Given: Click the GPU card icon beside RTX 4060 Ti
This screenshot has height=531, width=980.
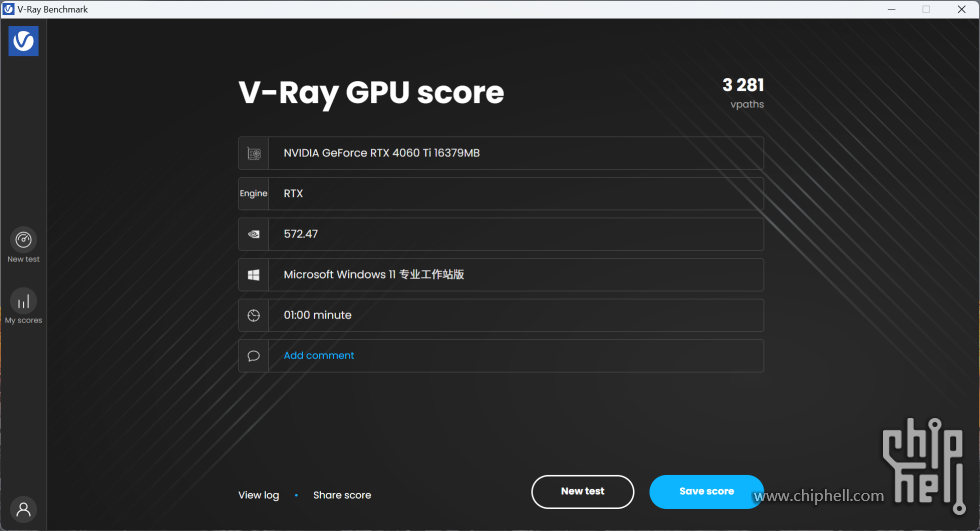Looking at the screenshot, I should pos(254,153).
